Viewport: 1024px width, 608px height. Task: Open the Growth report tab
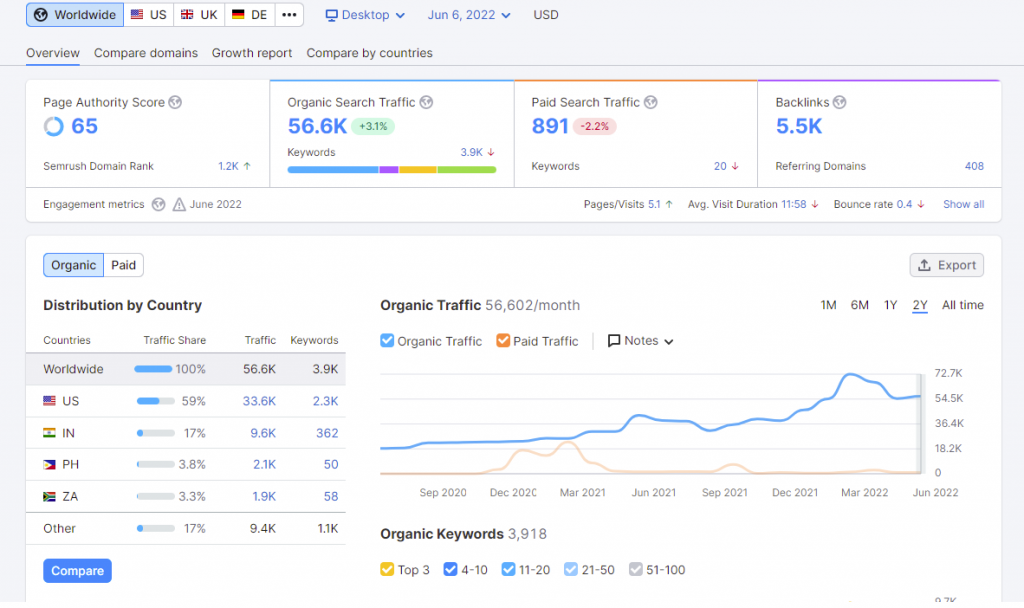(x=251, y=53)
